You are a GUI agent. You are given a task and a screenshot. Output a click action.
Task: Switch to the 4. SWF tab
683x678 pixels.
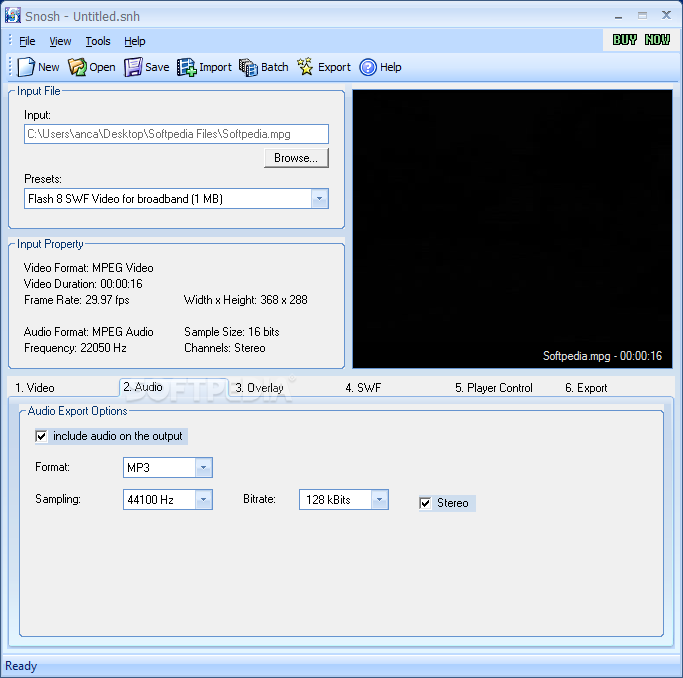point(363,388)
